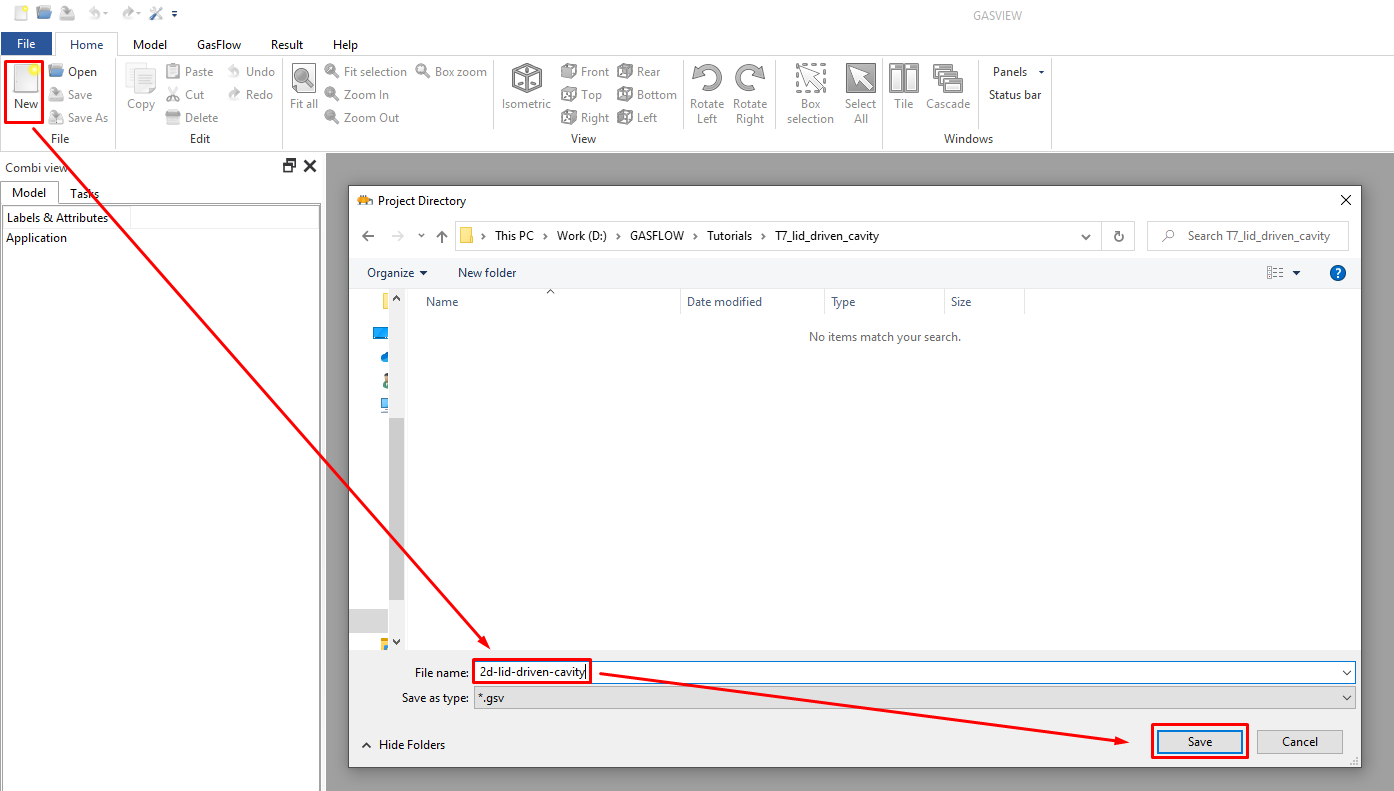The width and height of the screenshot is (1394, 791).
Task: Click the New file icon
Action: (25, 88)
